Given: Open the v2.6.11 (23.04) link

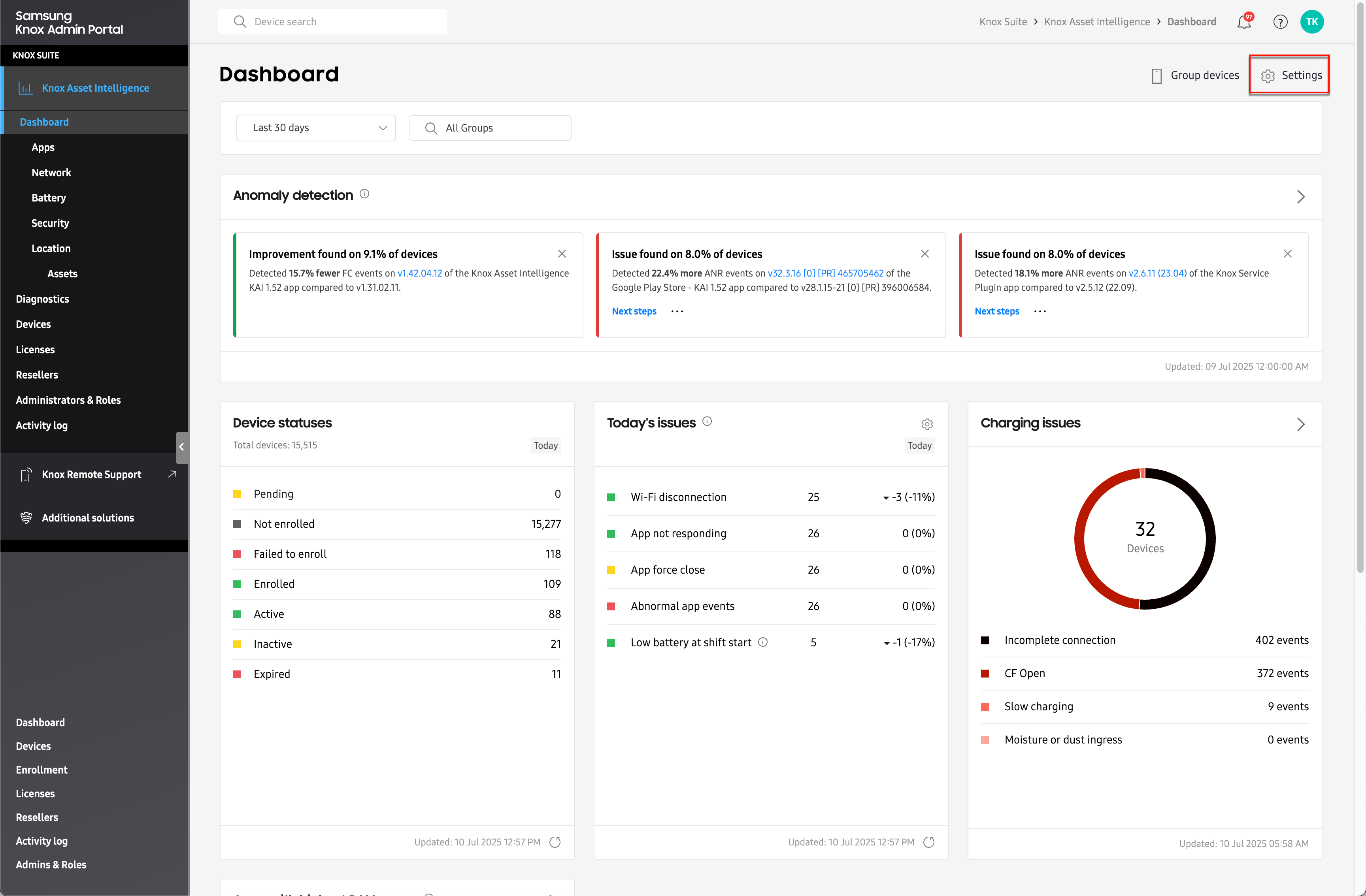Looking at the screenshot, I should (x=1157, y=273).
